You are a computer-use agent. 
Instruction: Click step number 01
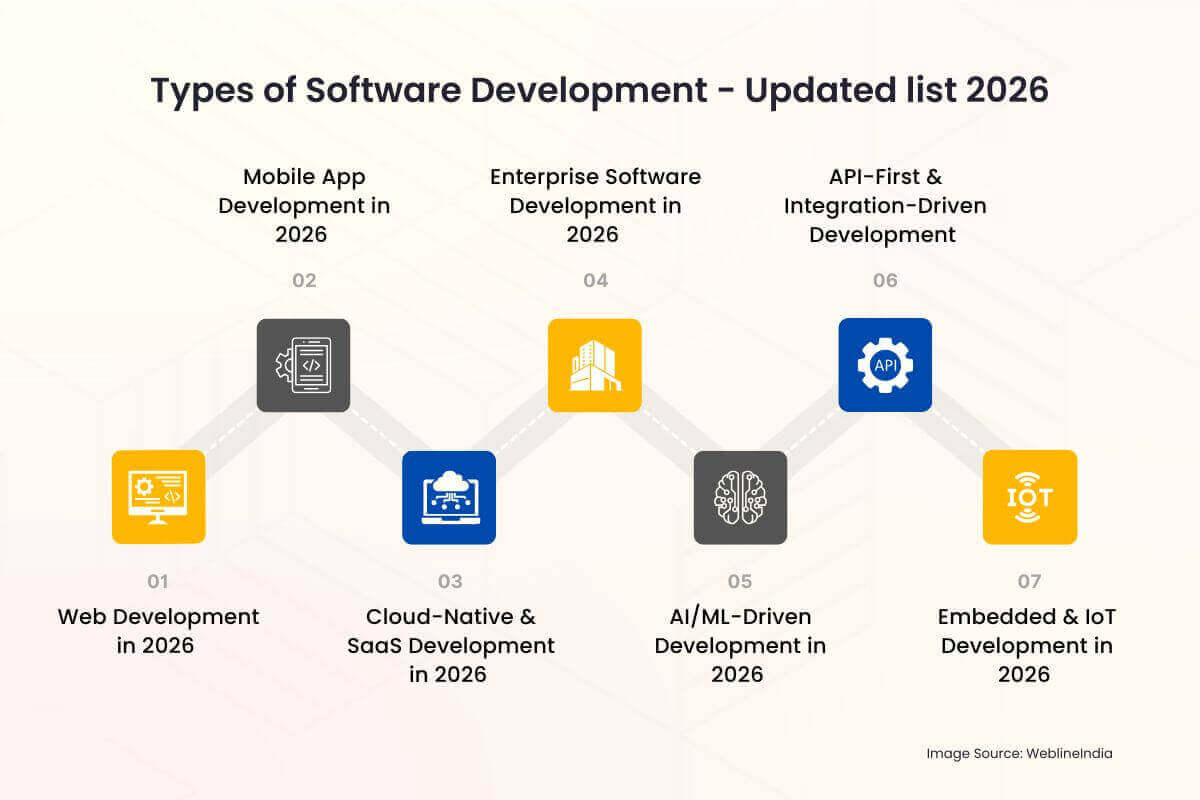tap(158, 581)
